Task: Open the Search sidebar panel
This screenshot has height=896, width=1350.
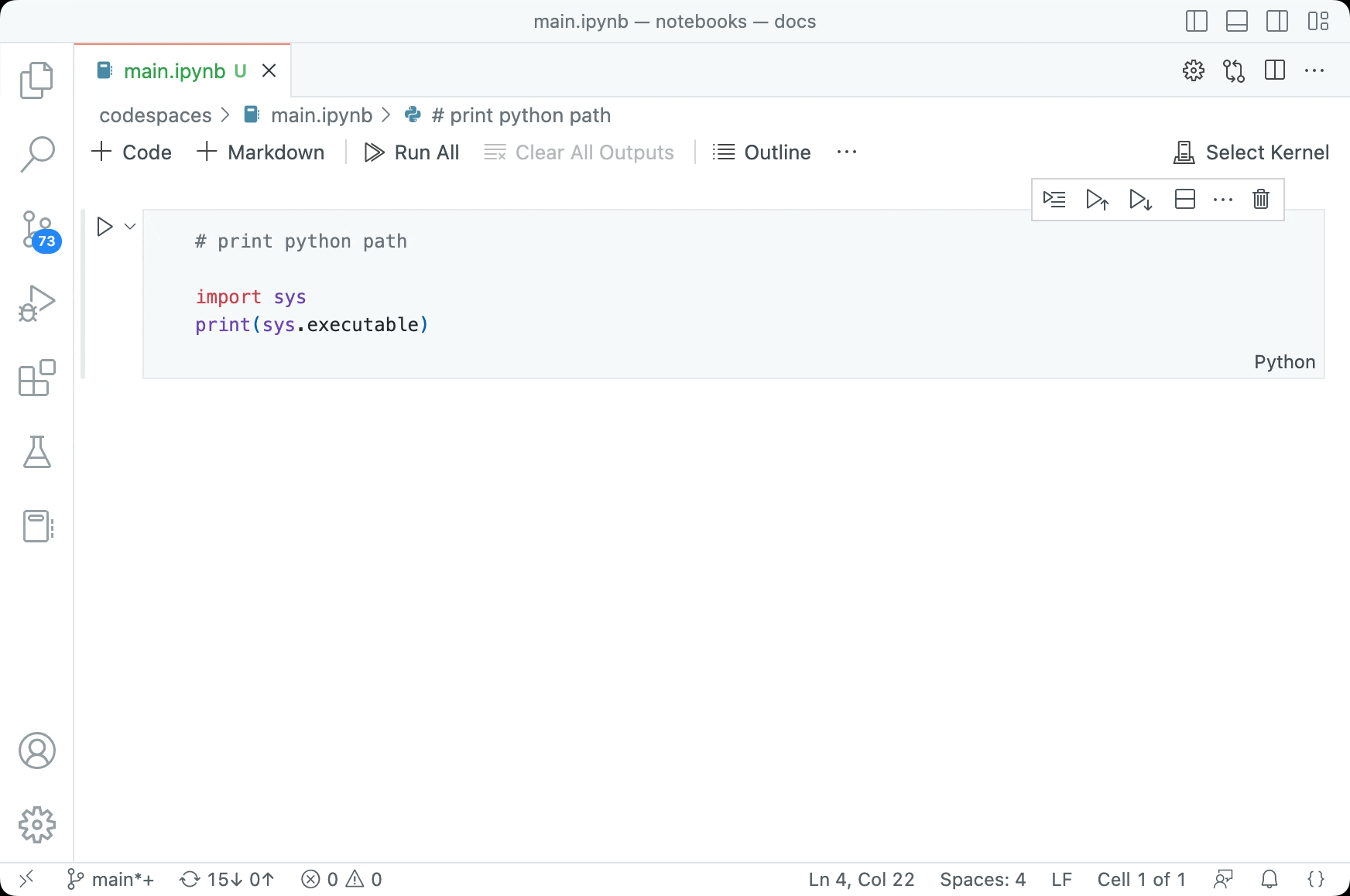Action: (36, 154)
